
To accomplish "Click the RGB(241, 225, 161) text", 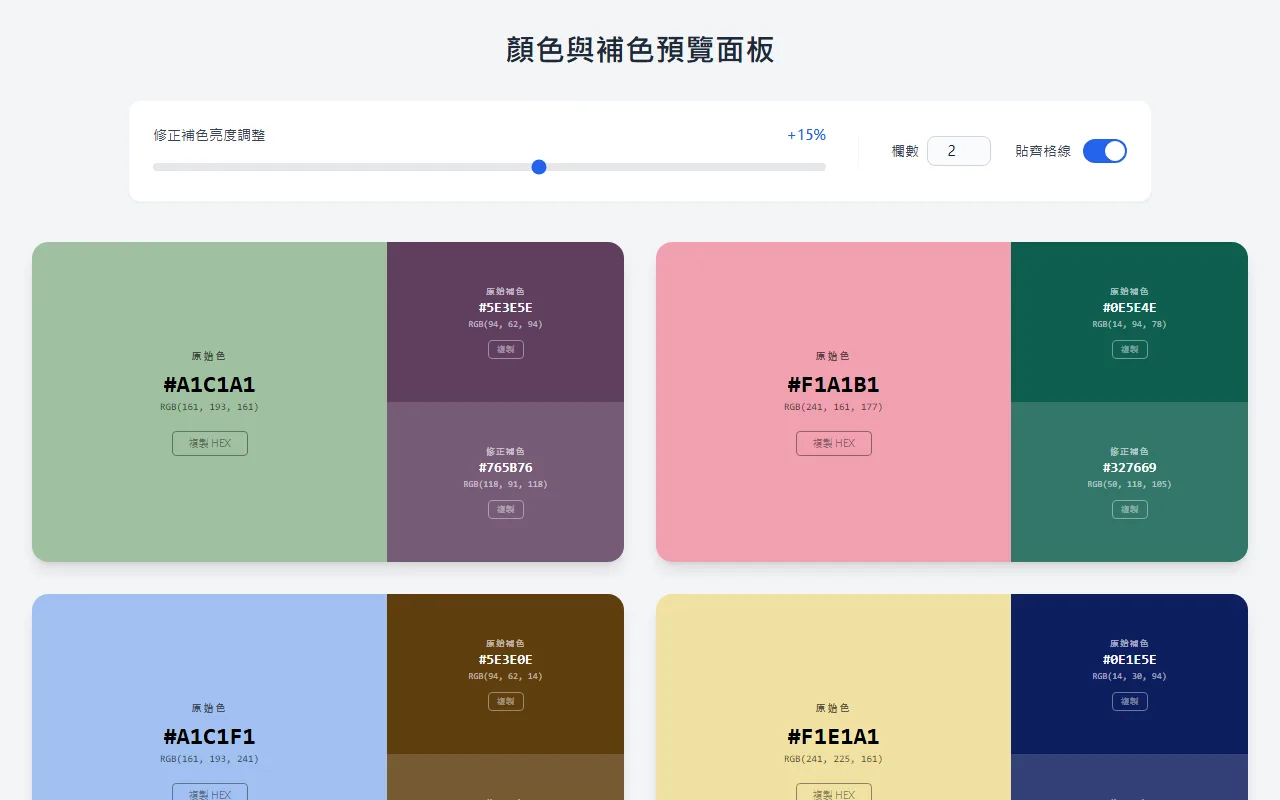I will click(x=834, y=759).
